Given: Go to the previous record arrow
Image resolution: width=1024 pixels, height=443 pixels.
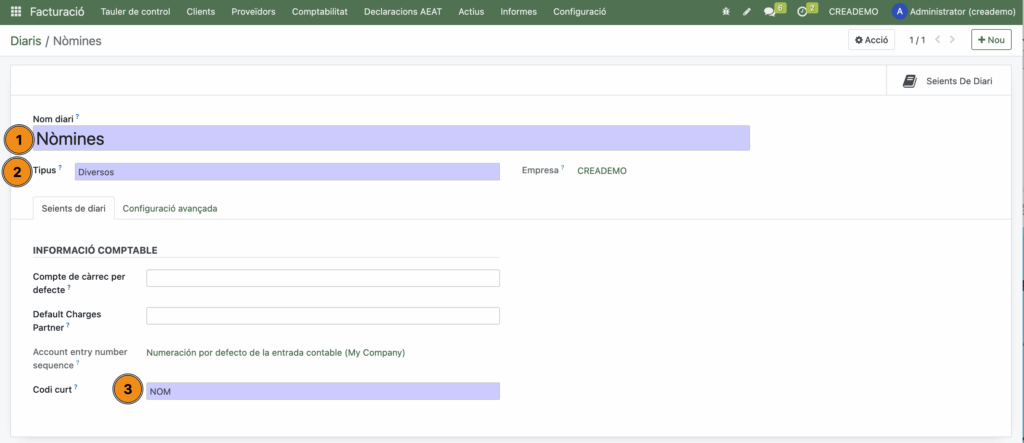Looking at the screenshot, I should tap(937, 40).
